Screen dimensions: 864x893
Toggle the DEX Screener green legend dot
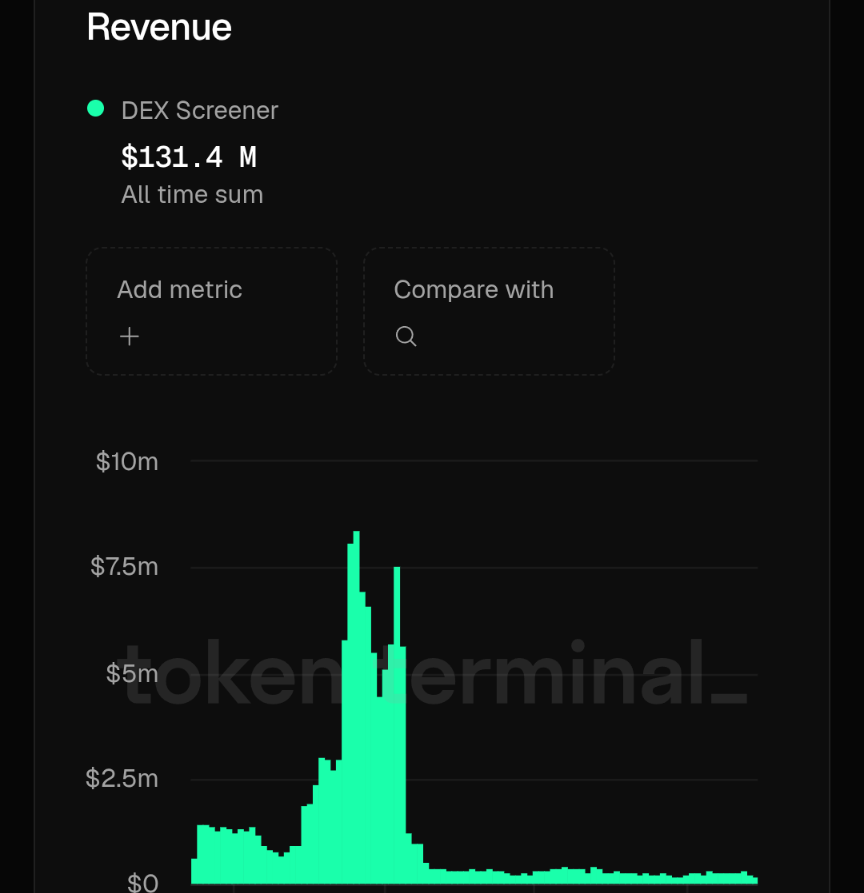coord(96,108)
